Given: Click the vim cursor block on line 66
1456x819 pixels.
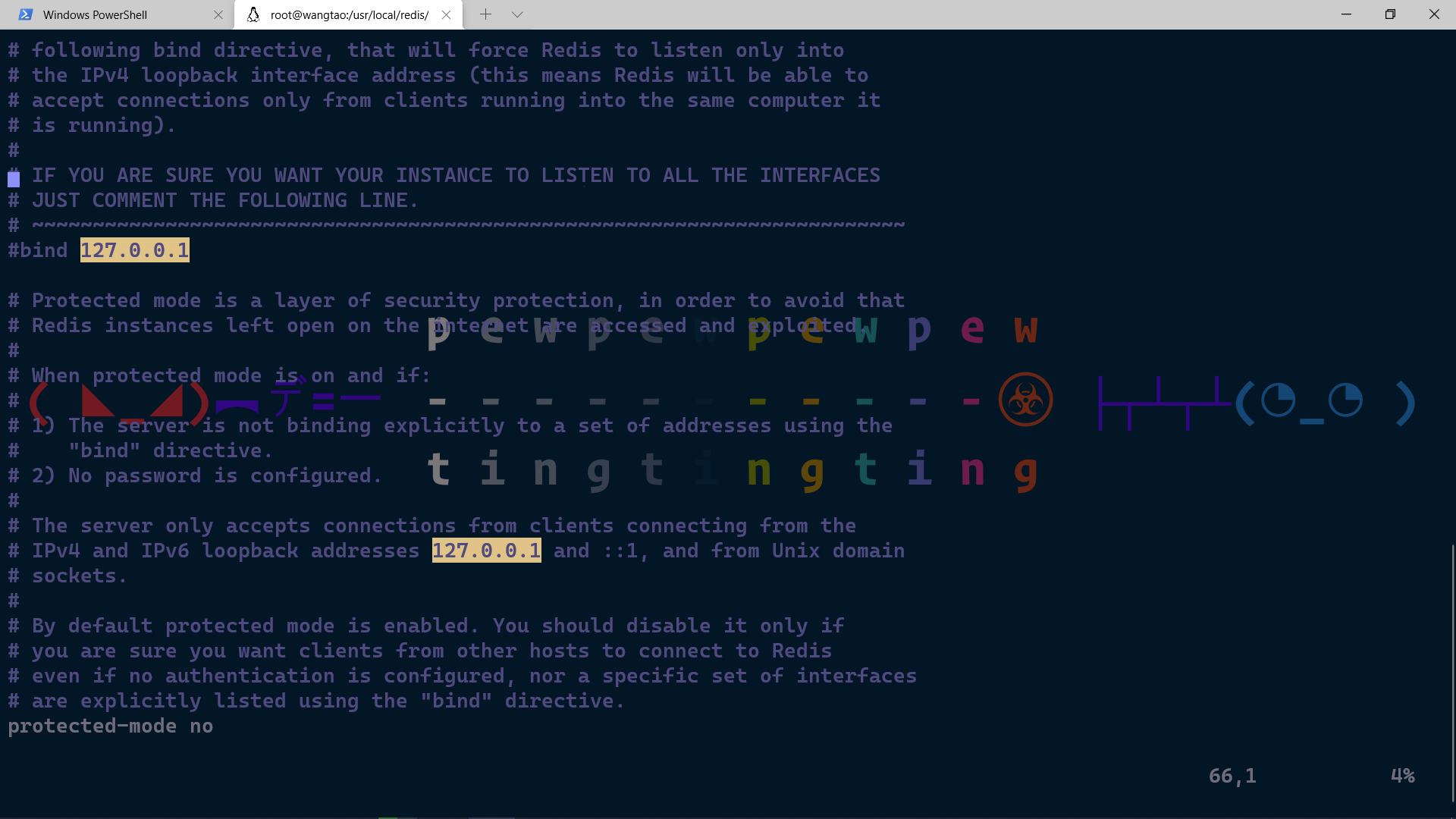Looking at the screenshot, I should [14, 178].
